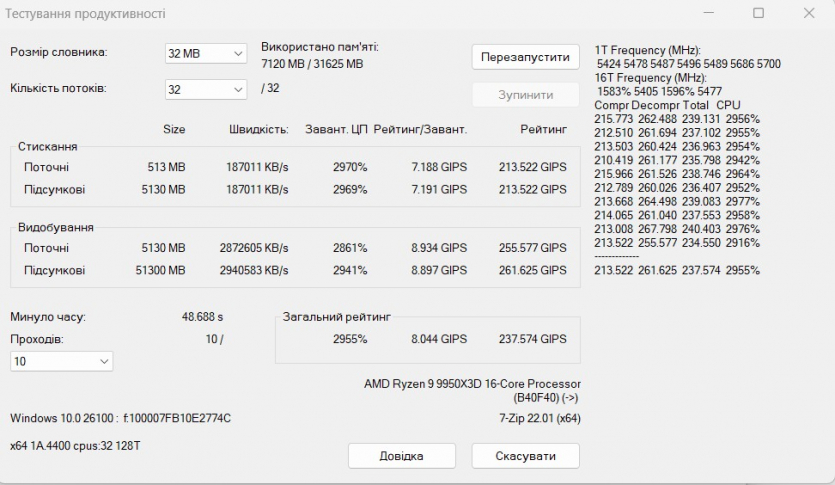Click the Розмір словника label

click(58, 52)
